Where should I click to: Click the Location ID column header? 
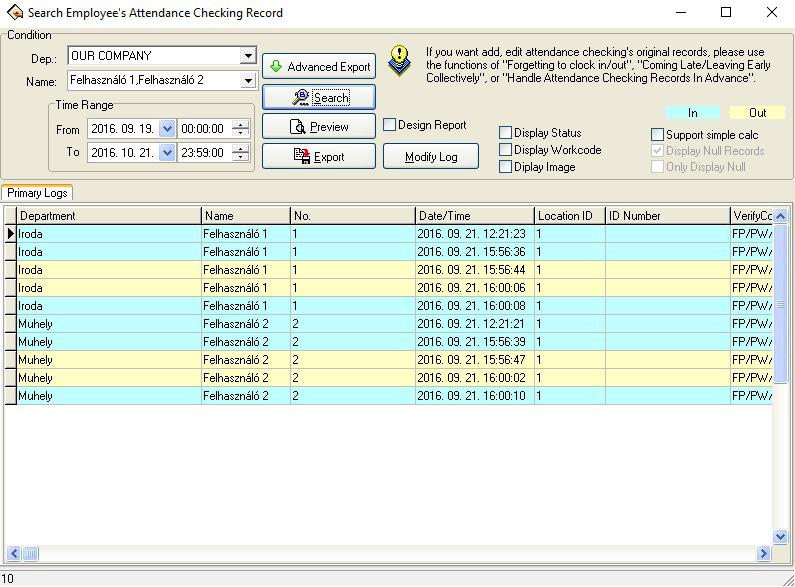pos(570,216)
